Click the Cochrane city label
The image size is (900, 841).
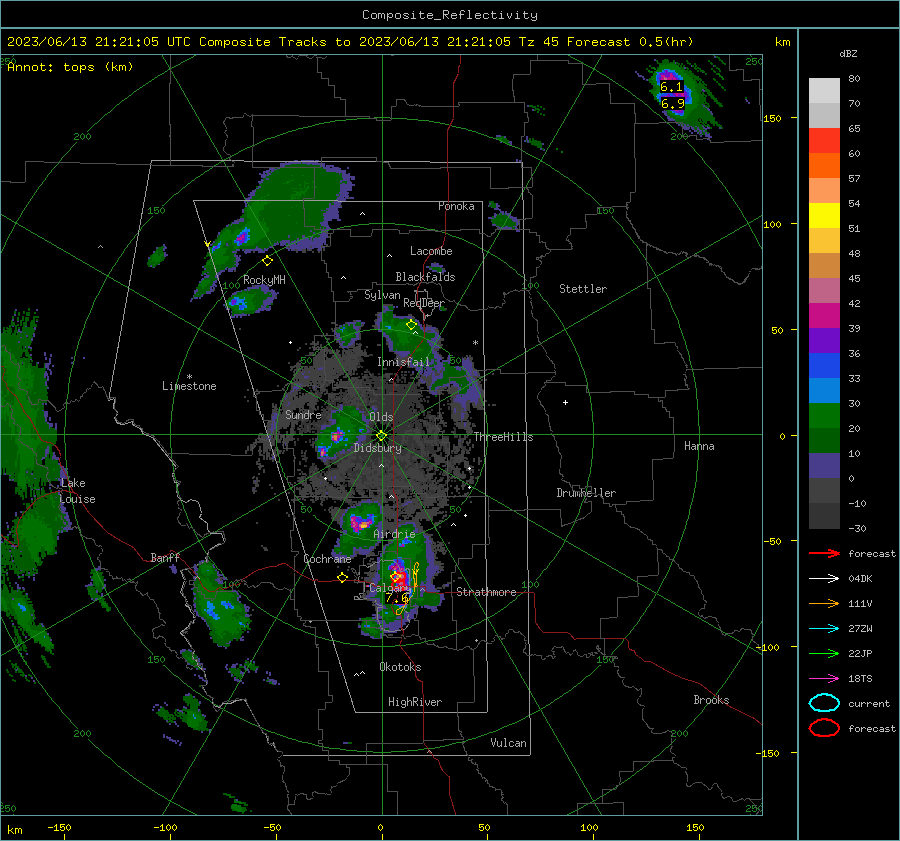327,559
